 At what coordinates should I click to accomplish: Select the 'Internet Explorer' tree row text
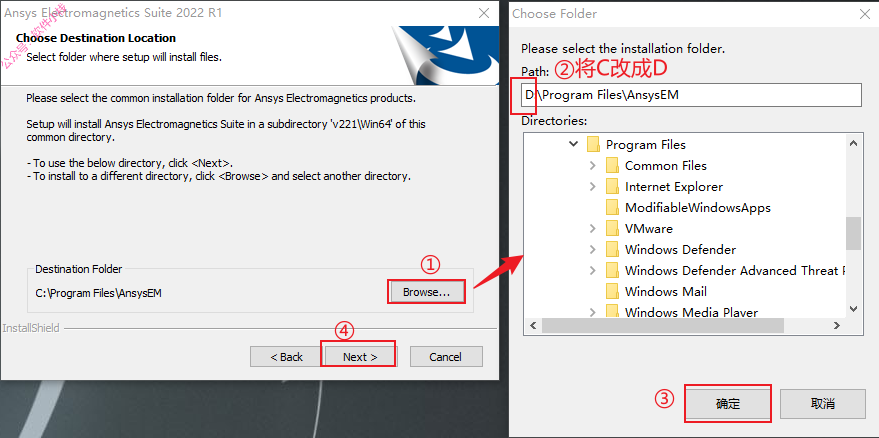click(x=674, y=187)
